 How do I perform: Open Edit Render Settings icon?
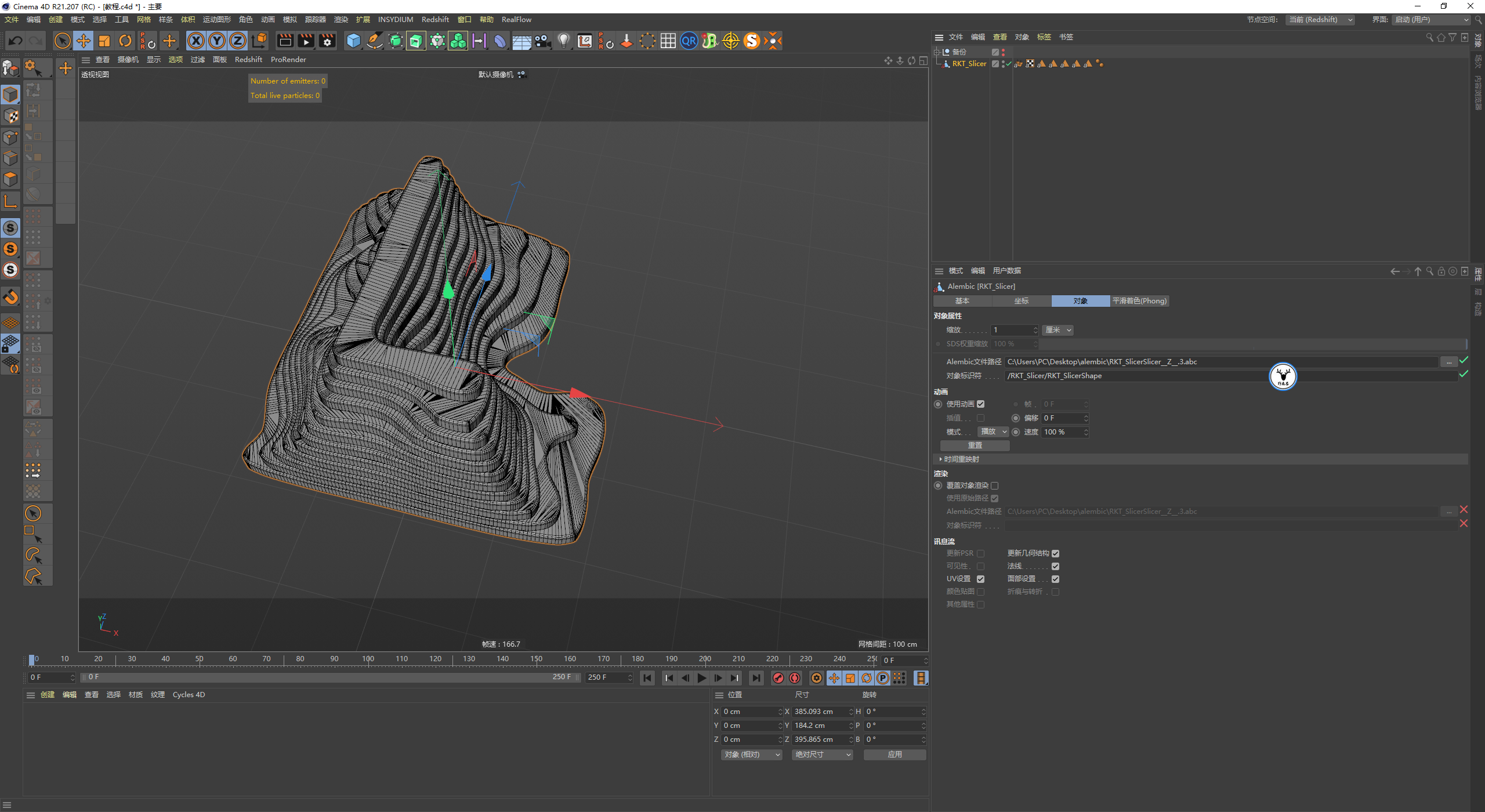point(327,41)
